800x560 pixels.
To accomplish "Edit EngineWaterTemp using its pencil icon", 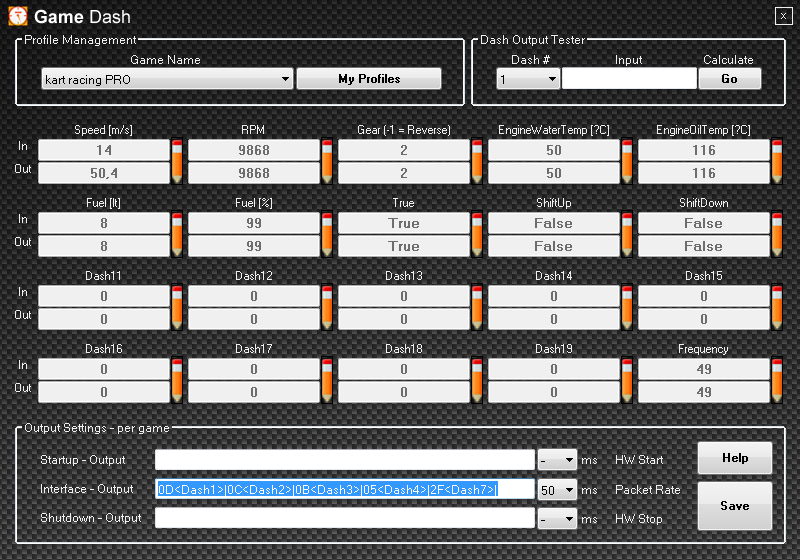I will [627, 161].
